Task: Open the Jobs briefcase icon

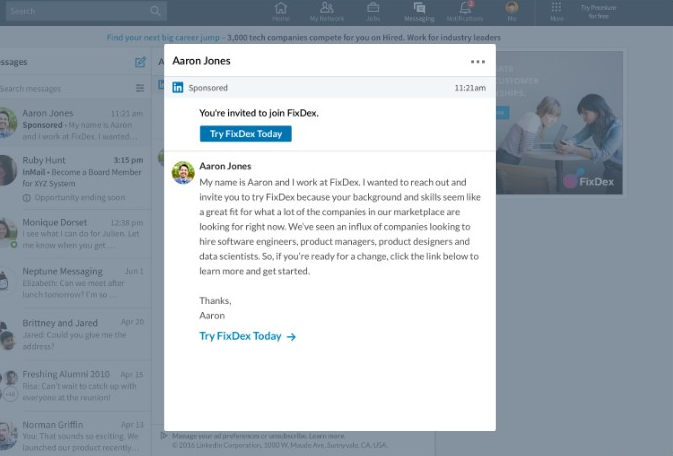Action: [x=373, y=12]
